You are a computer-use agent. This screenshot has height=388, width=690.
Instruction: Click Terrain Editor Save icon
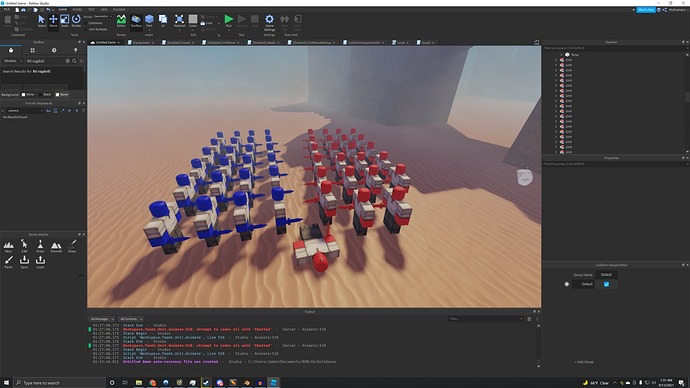pyautogui.click(x=24, y=262)
